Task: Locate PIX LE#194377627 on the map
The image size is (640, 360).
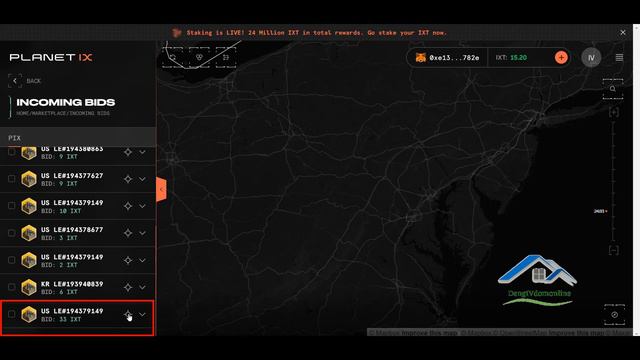Action: [128, 179]
